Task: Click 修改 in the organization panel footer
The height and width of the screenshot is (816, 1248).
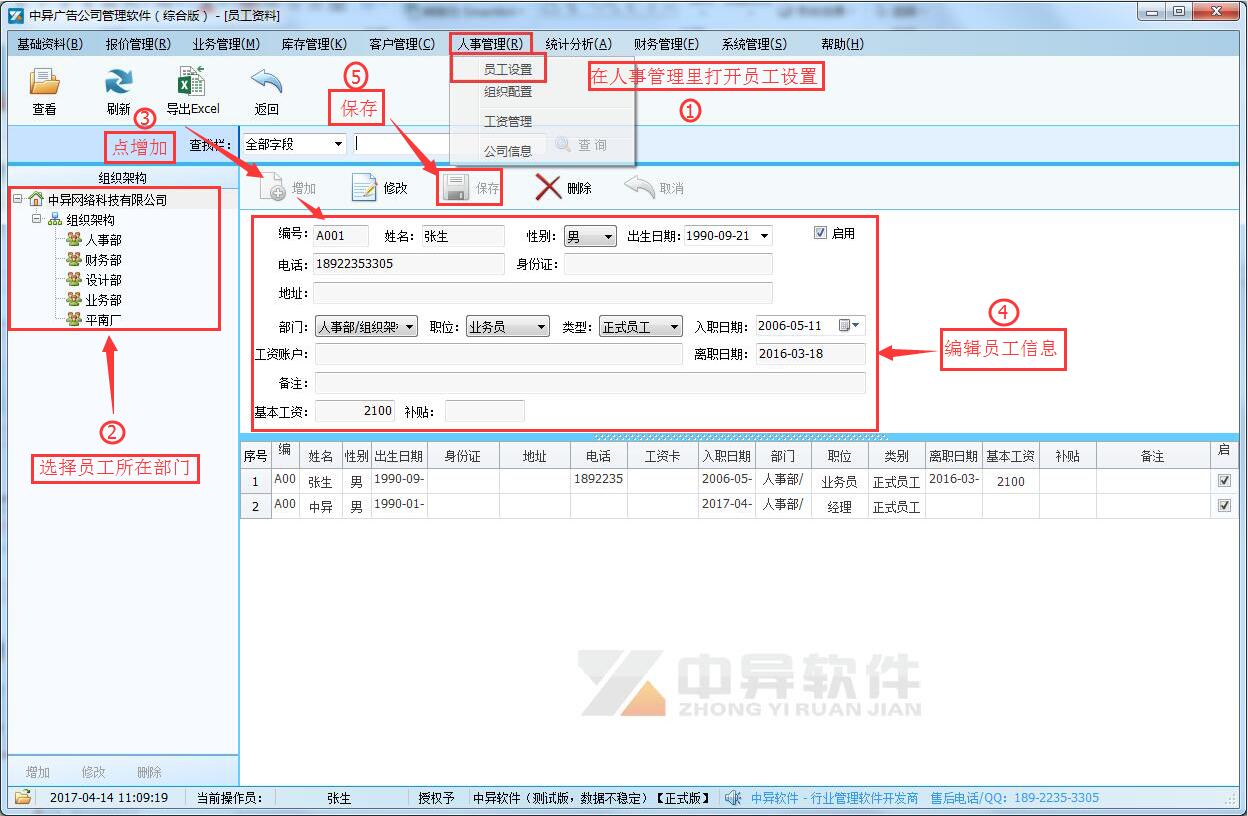Action: pos(94,772)
